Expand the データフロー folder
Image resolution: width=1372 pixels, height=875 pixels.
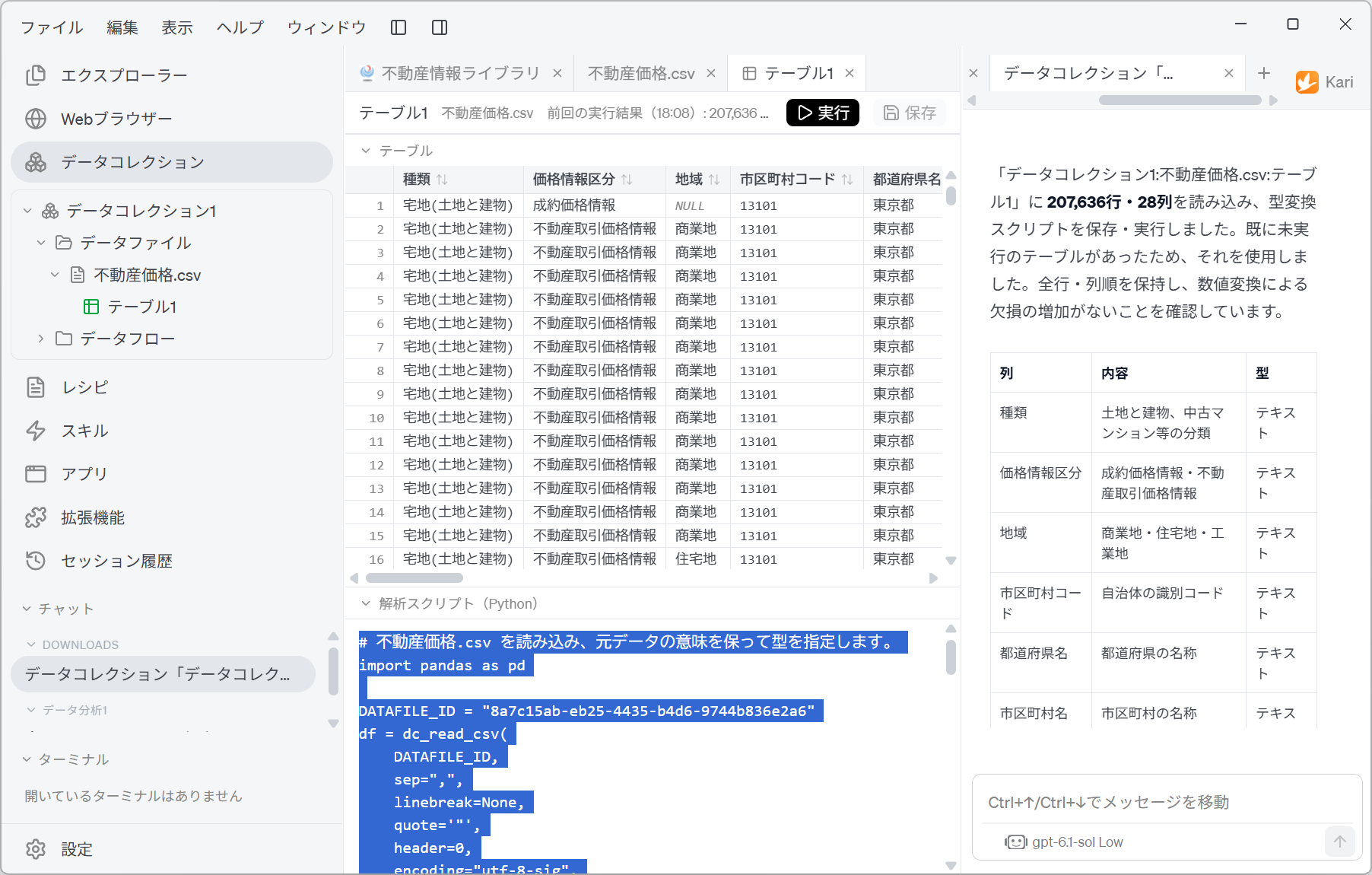42,339
